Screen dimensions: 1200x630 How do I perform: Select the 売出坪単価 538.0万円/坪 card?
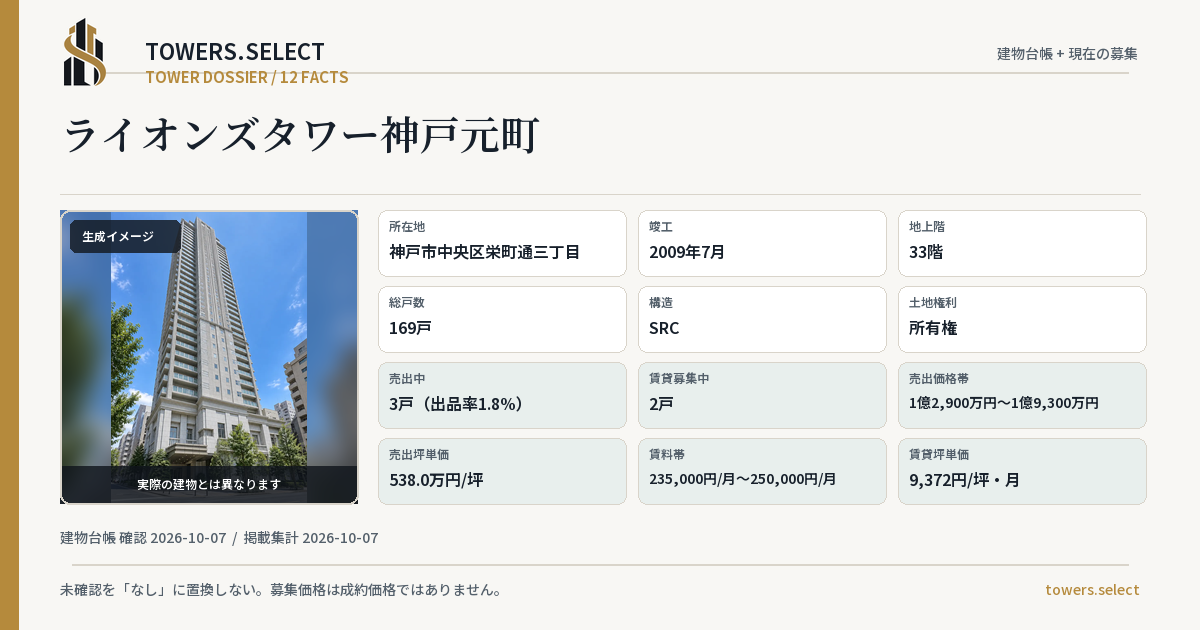[x=502, y=471]
